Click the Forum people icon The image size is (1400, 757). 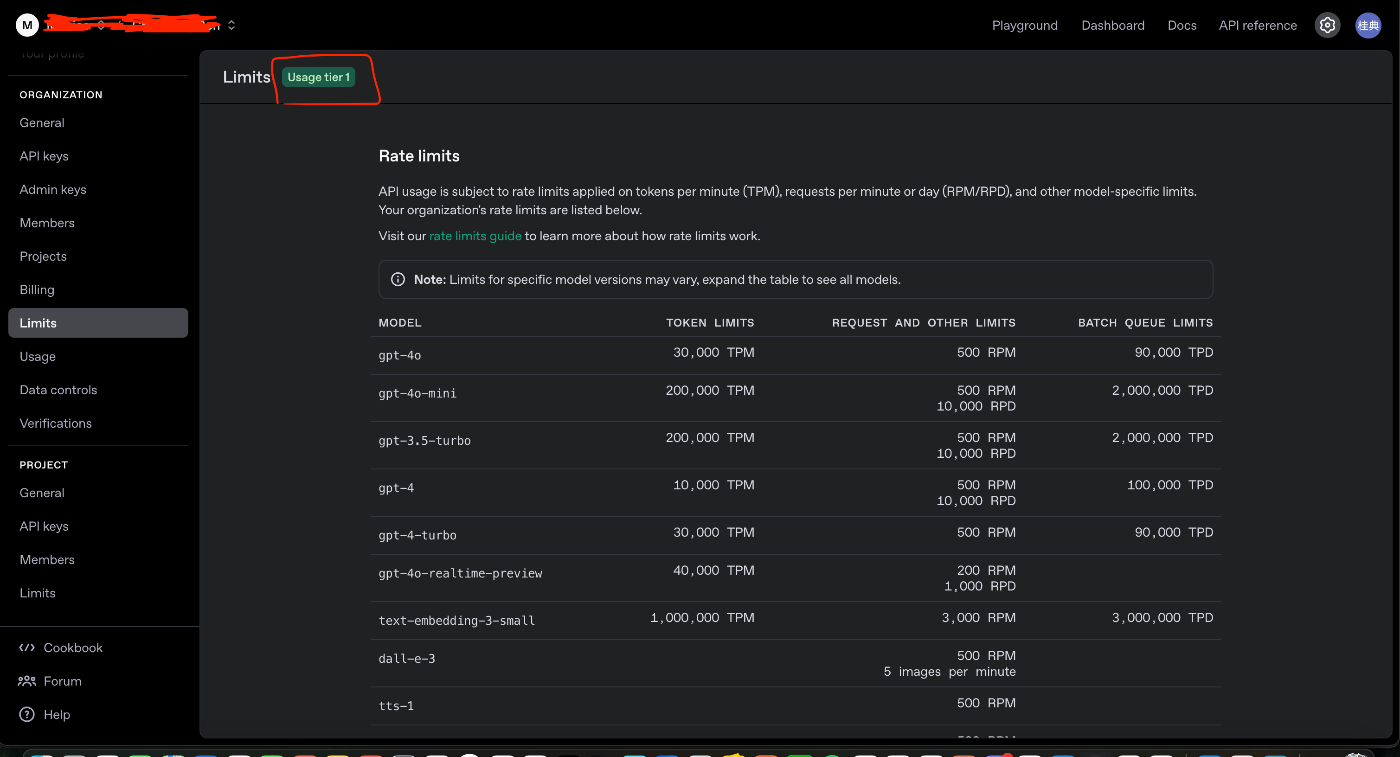(x=27, y=681)
